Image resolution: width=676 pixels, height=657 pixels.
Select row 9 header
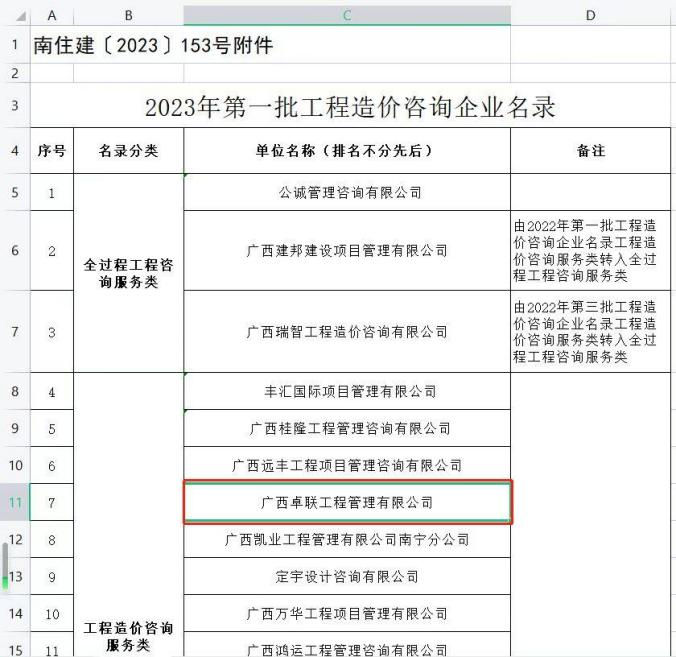[x=15, y=428]
